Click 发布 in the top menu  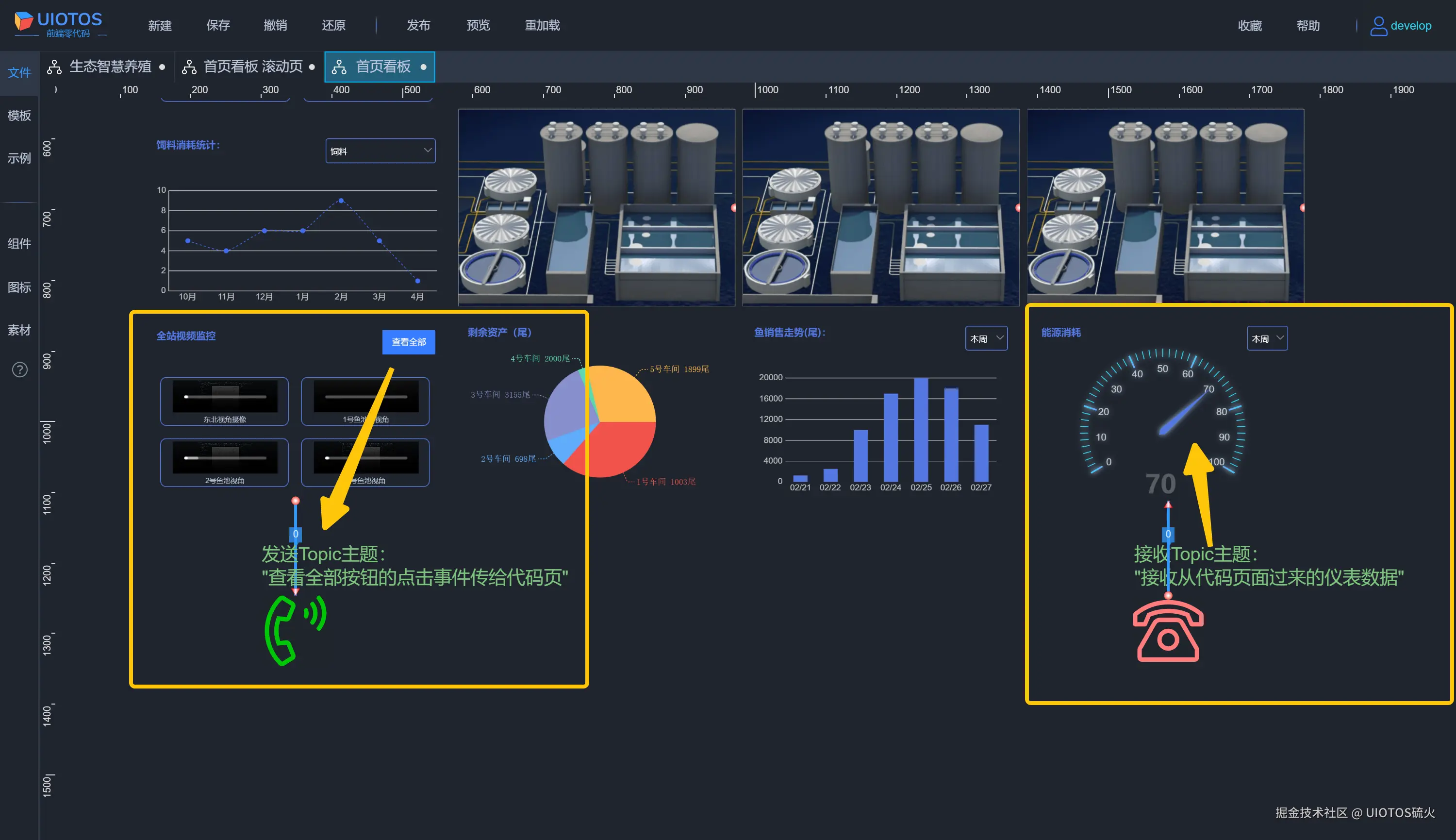418,25
